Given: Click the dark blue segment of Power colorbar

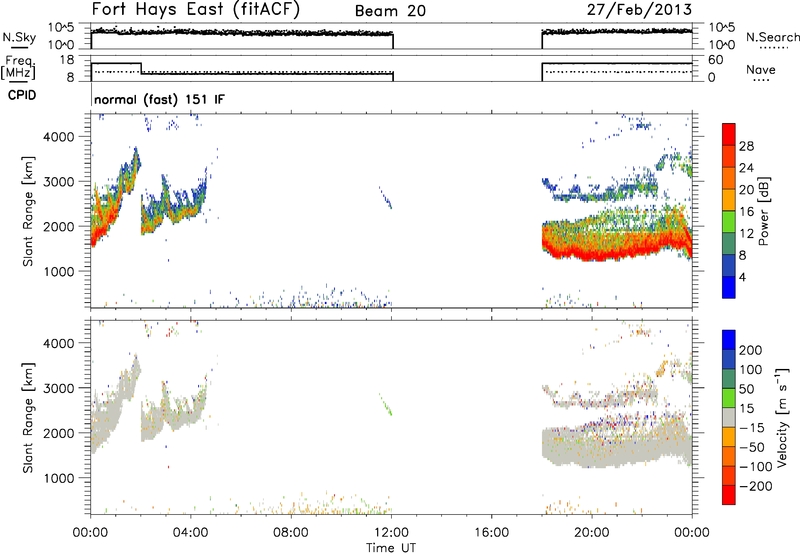Looking at the screenshot, I should [729, 285].
